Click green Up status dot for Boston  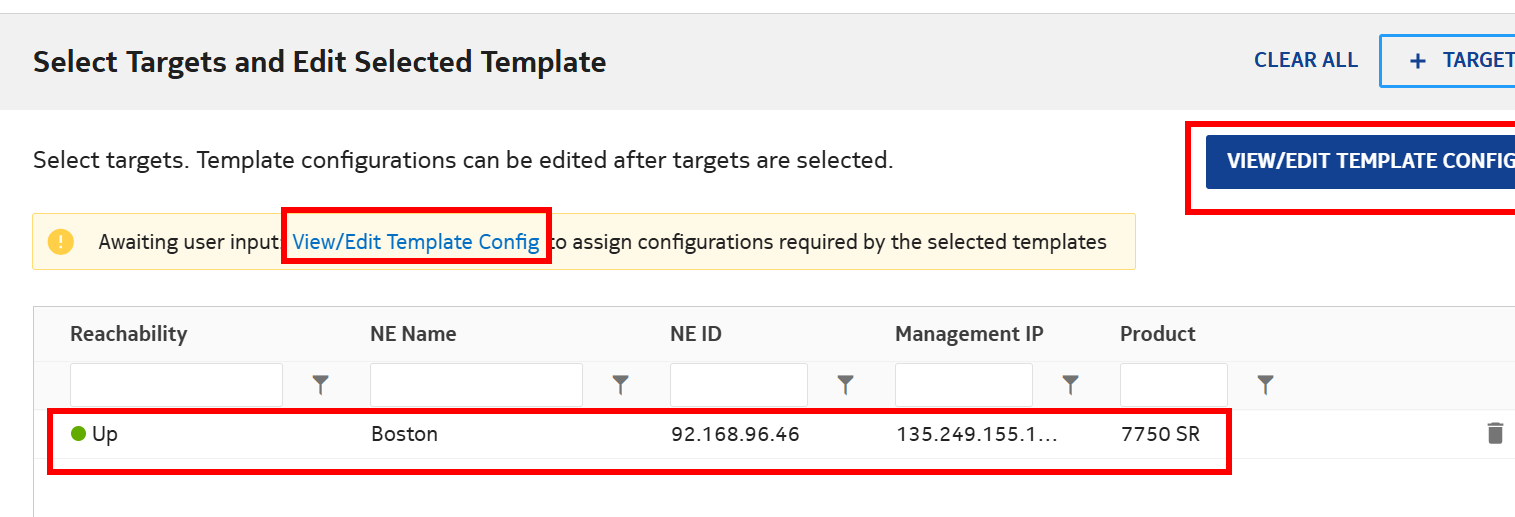[x=79, y=434]
